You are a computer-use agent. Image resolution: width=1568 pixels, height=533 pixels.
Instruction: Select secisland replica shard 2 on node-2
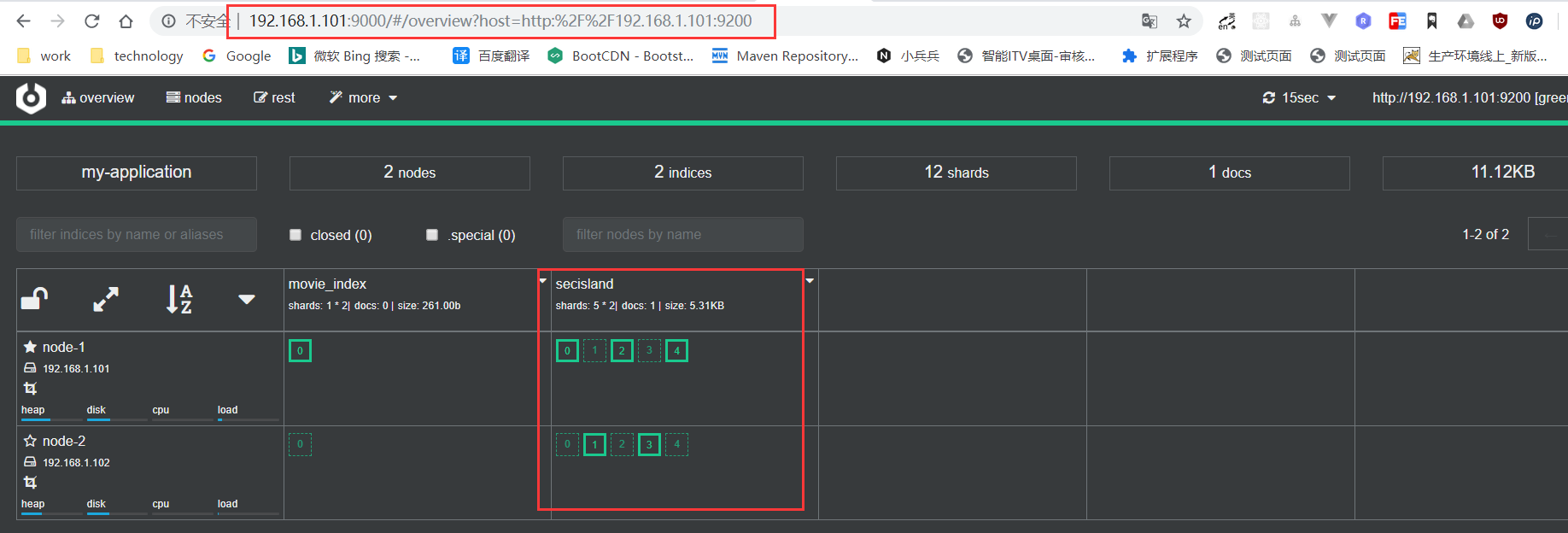pyautogui.click(x=622, y=444)
